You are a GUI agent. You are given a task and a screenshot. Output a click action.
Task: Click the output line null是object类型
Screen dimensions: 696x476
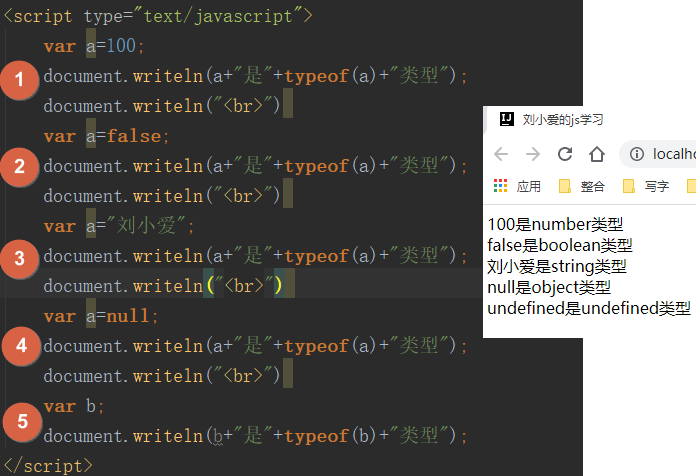[549, 287]
